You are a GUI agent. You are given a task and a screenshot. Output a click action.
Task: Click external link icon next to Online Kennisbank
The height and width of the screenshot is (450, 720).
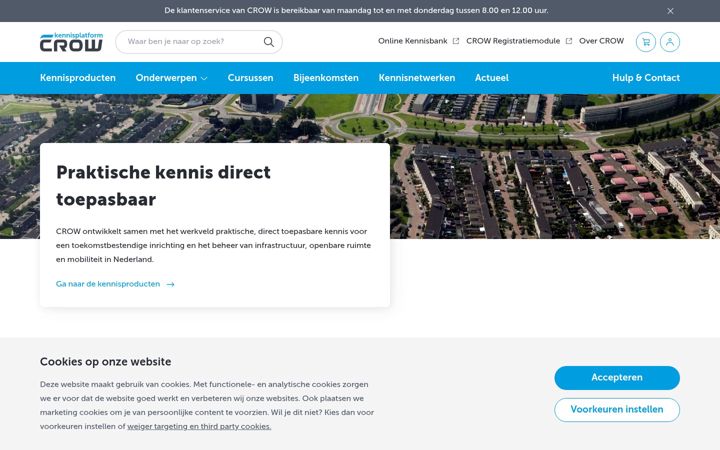point(456,41)
